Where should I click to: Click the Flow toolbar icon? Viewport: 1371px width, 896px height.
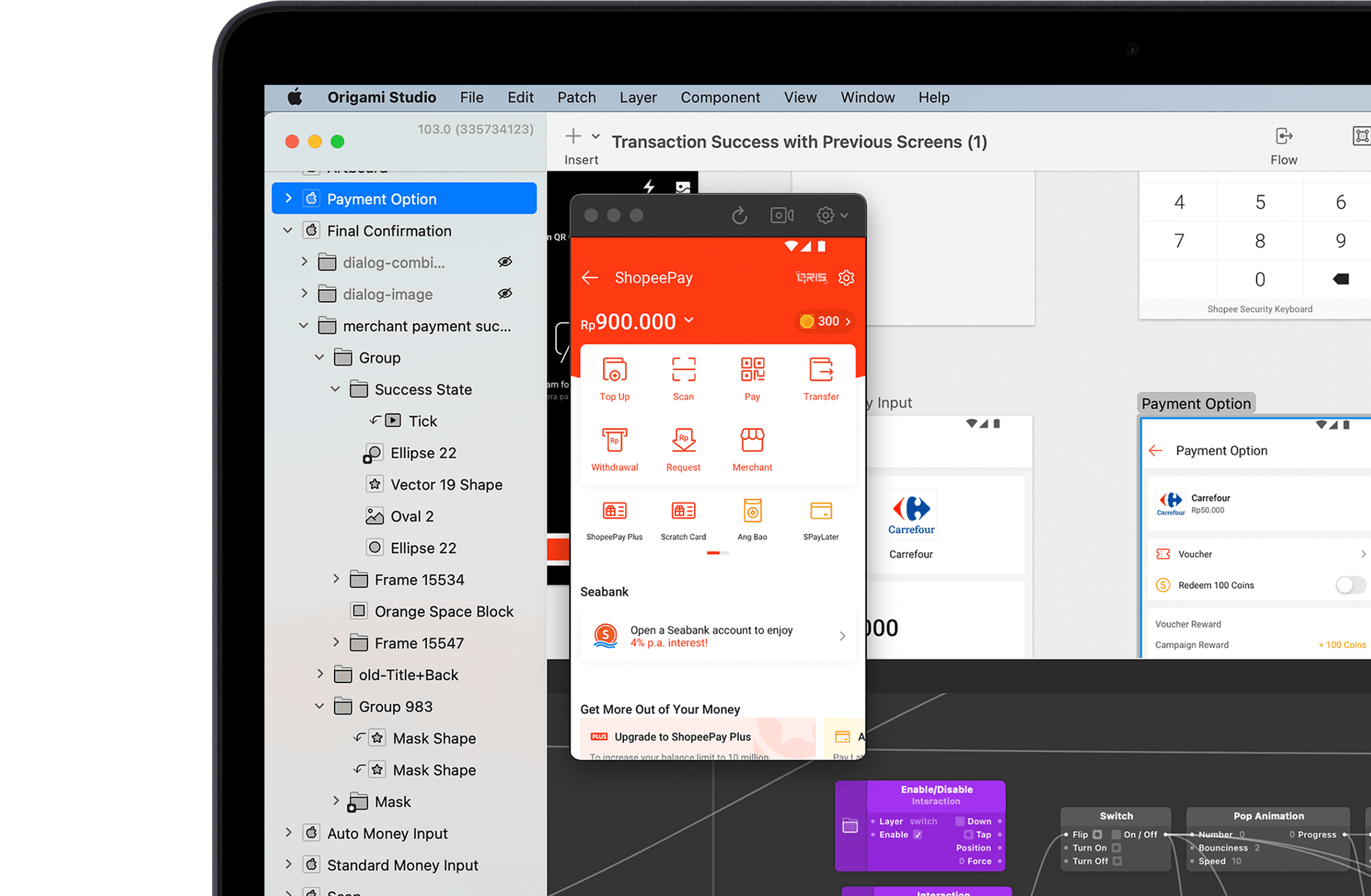pos(1283,137)
